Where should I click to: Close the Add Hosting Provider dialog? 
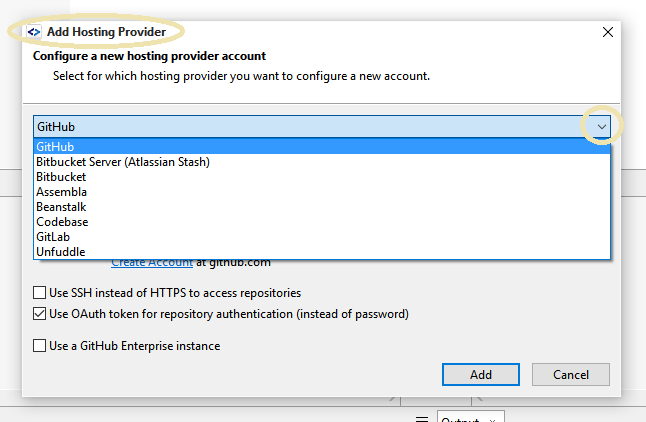(x=607, y=31)
